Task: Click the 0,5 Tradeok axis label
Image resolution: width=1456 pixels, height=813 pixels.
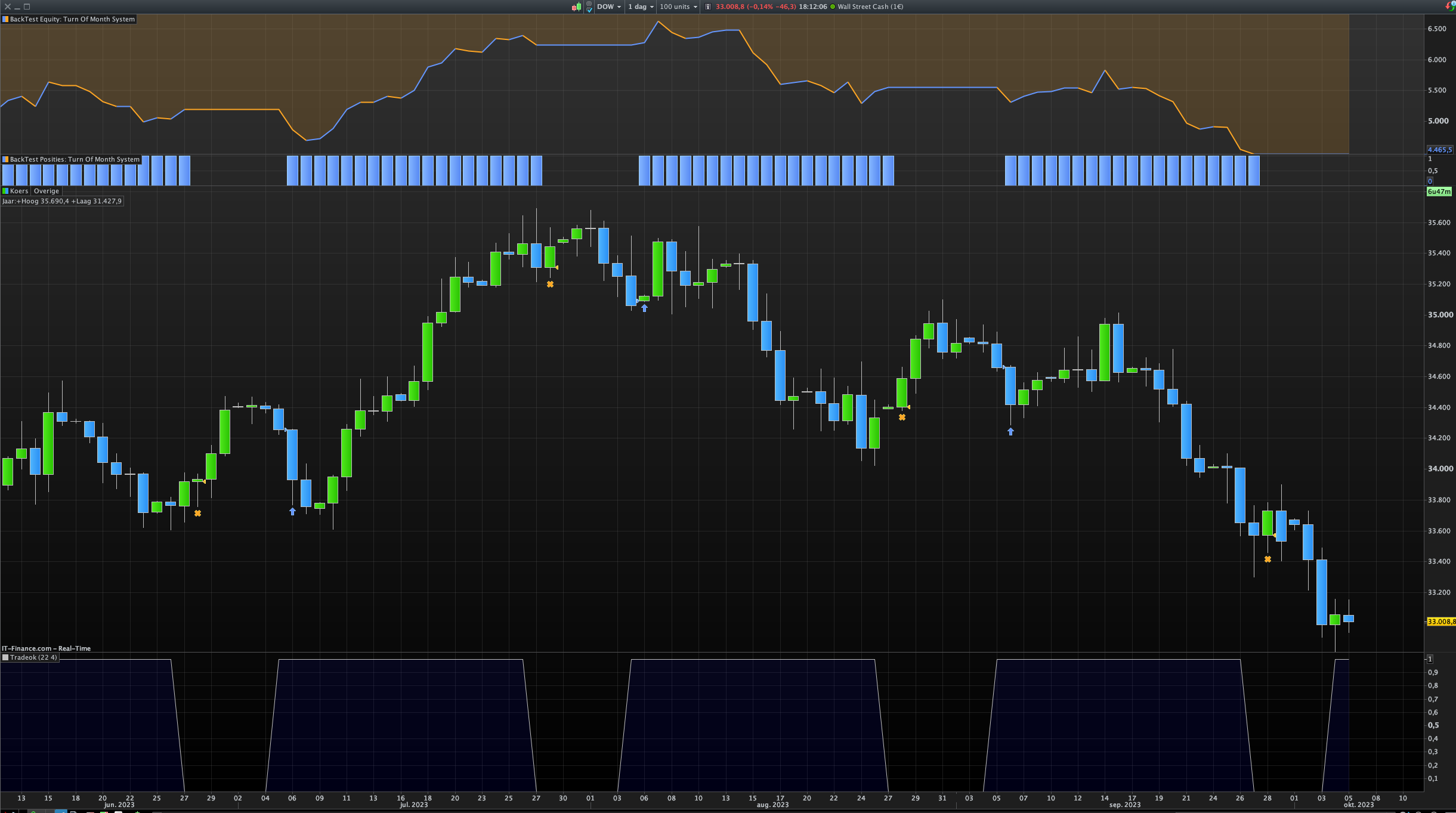Action: pyautogui.click(x=1433, y=725)
